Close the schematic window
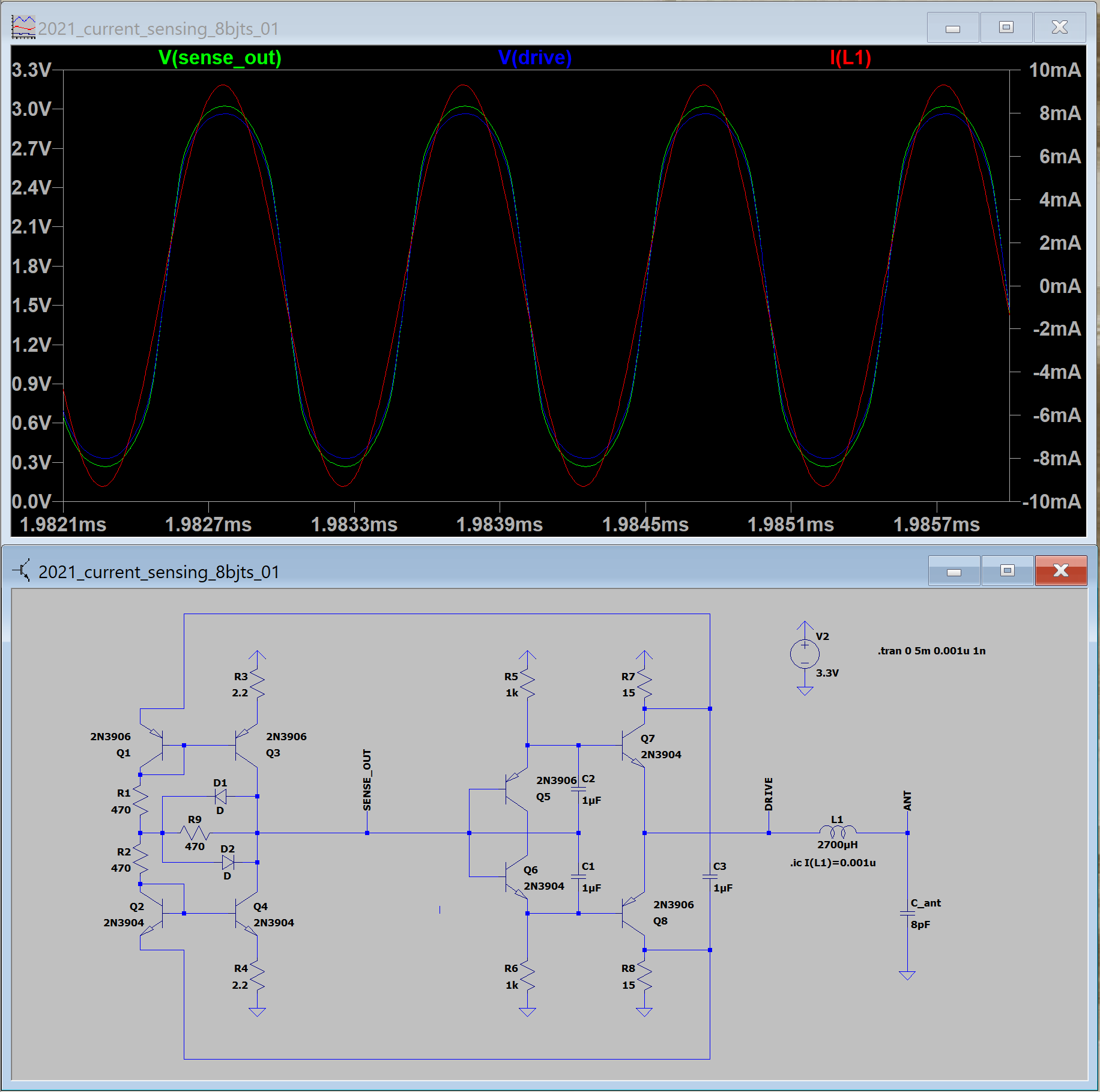 (1061, 570)
